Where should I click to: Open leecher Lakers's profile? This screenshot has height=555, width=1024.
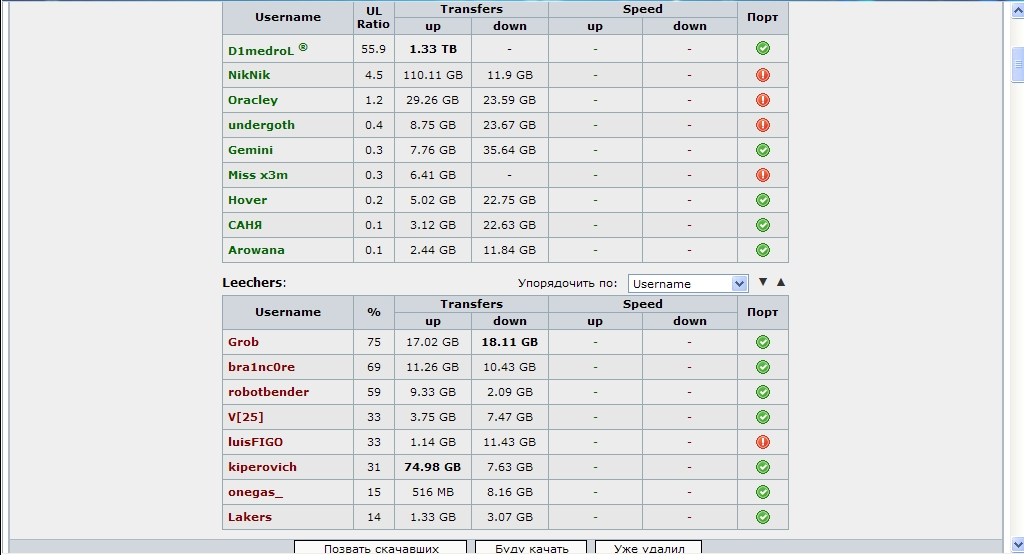coord(249,517)
